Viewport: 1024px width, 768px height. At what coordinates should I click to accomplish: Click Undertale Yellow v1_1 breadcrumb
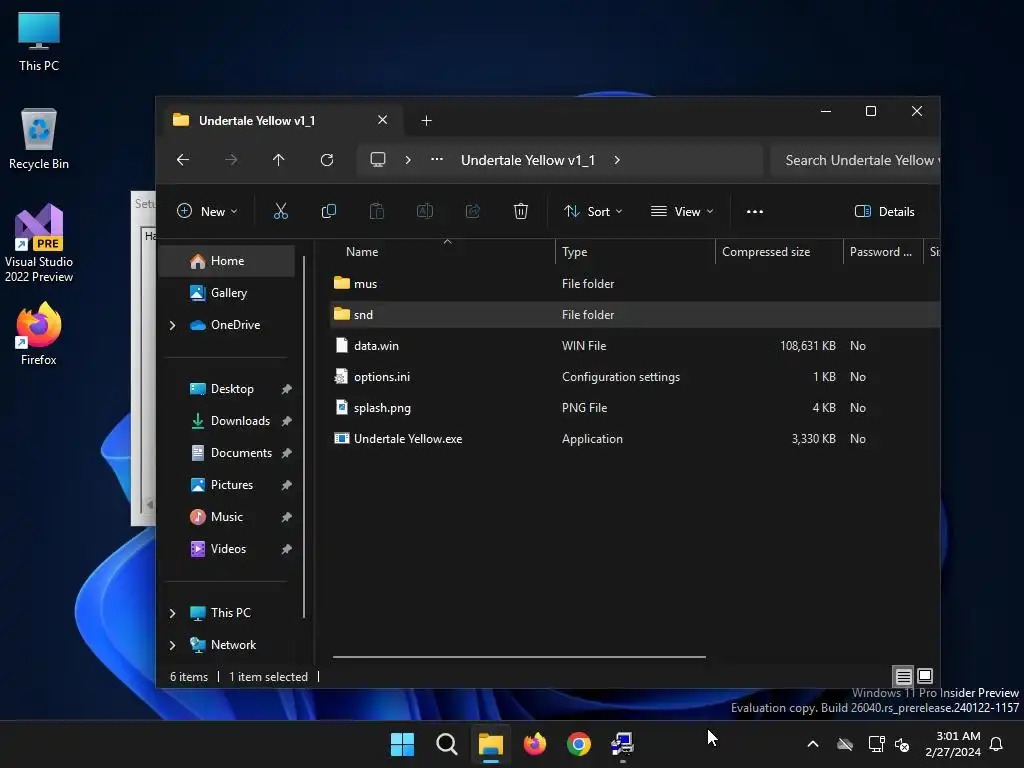(528, 160)
